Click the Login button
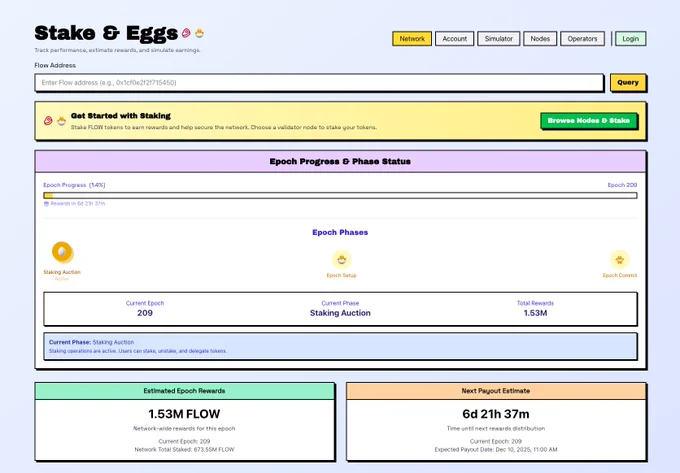Viewport: 680px width, 473px height. click(631, 39)
